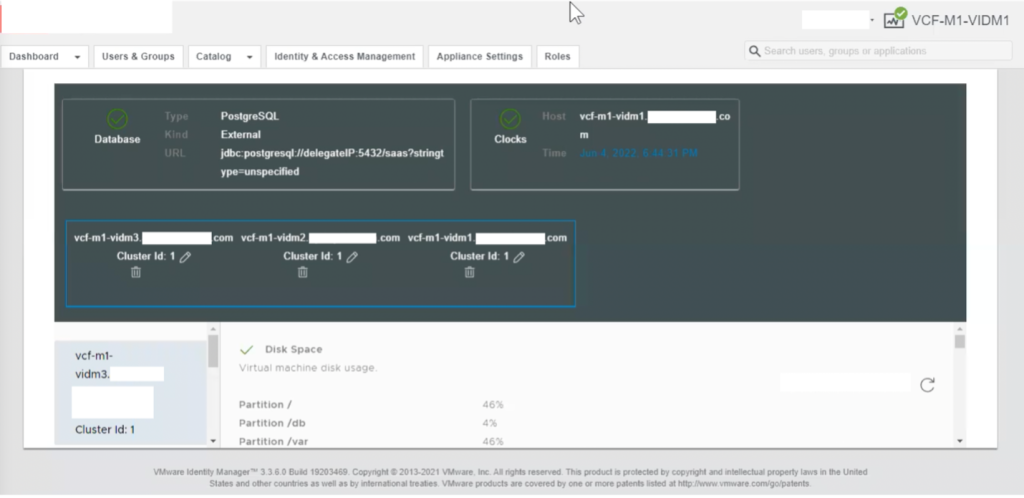Viewport: 1024px width, 498px height.
Task: Click the PostgreSQL database type value
Action: pyautogui.click(x=250, y=116)
